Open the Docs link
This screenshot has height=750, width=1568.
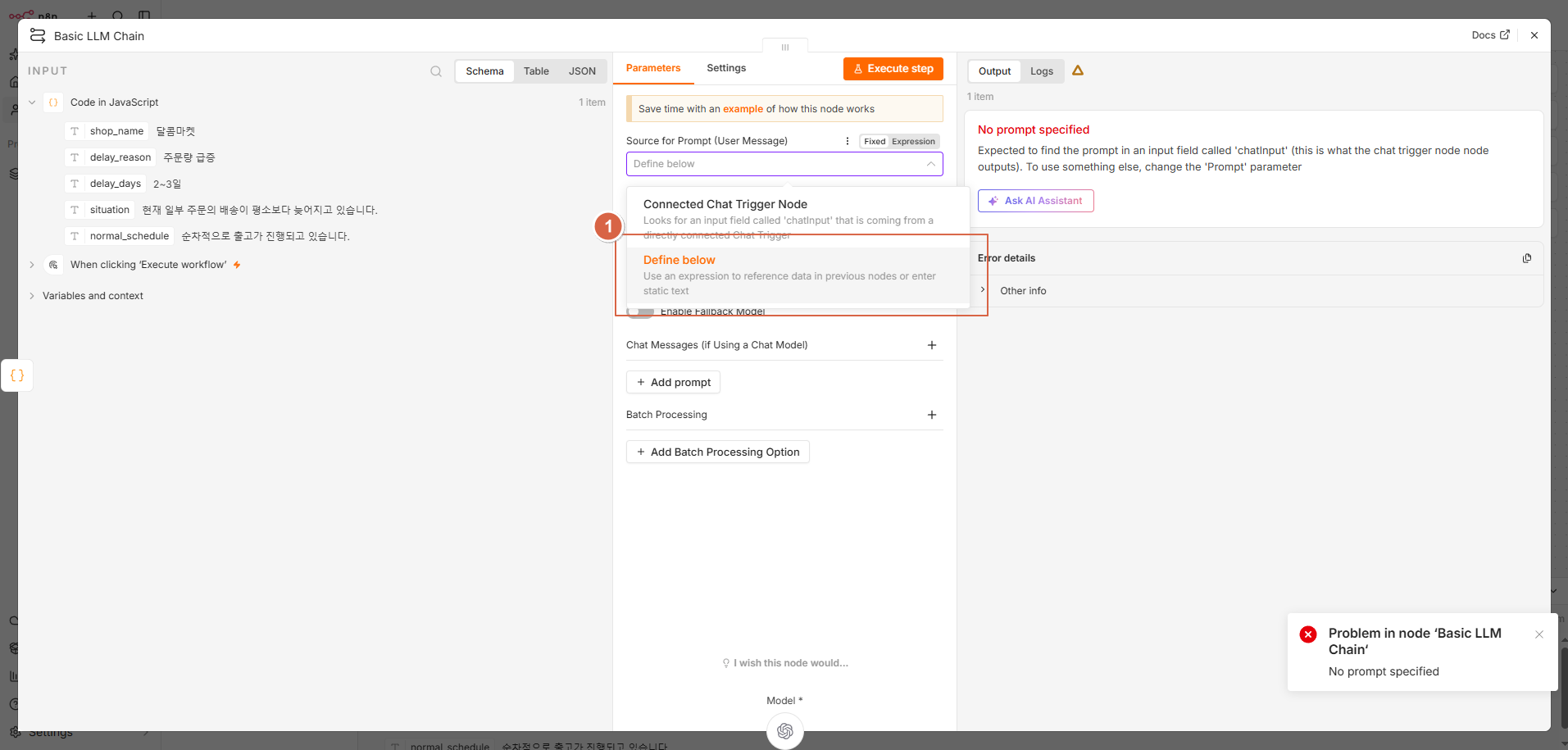[x=1490, y=35]
